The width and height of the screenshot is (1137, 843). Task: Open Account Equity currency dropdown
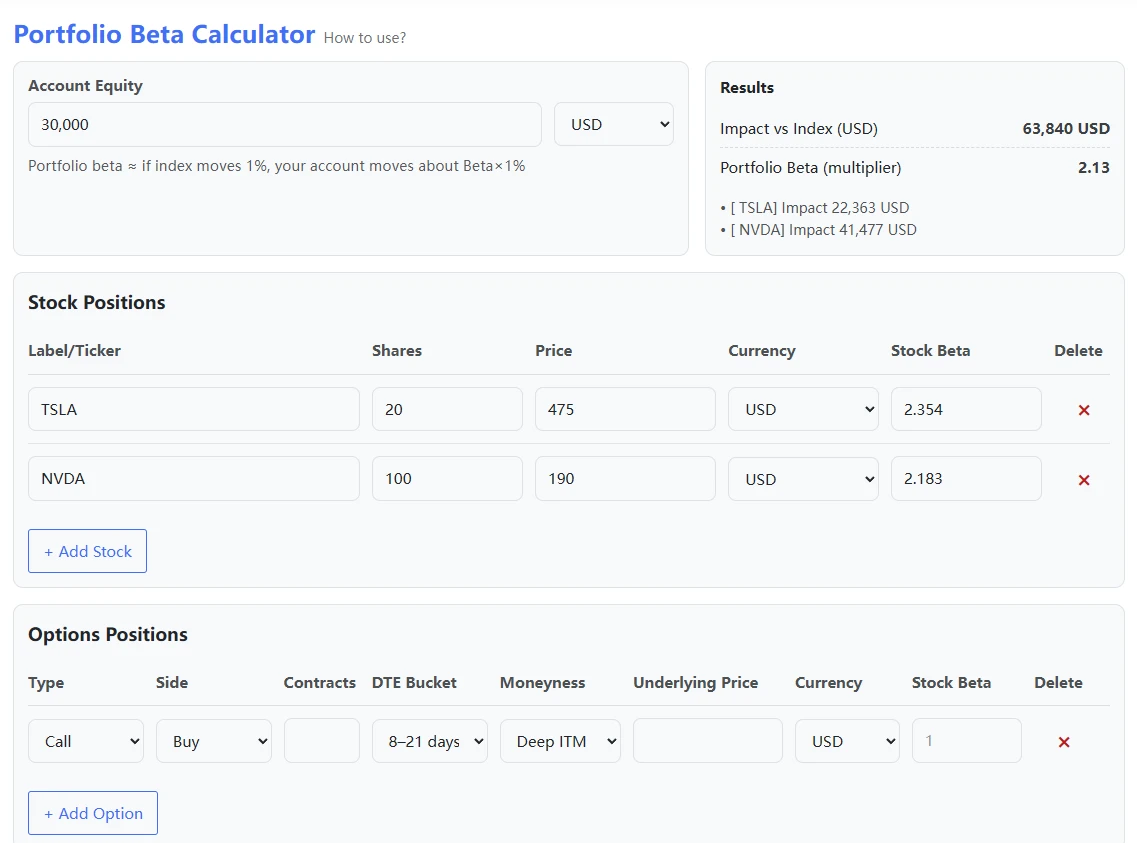[613, 125]
